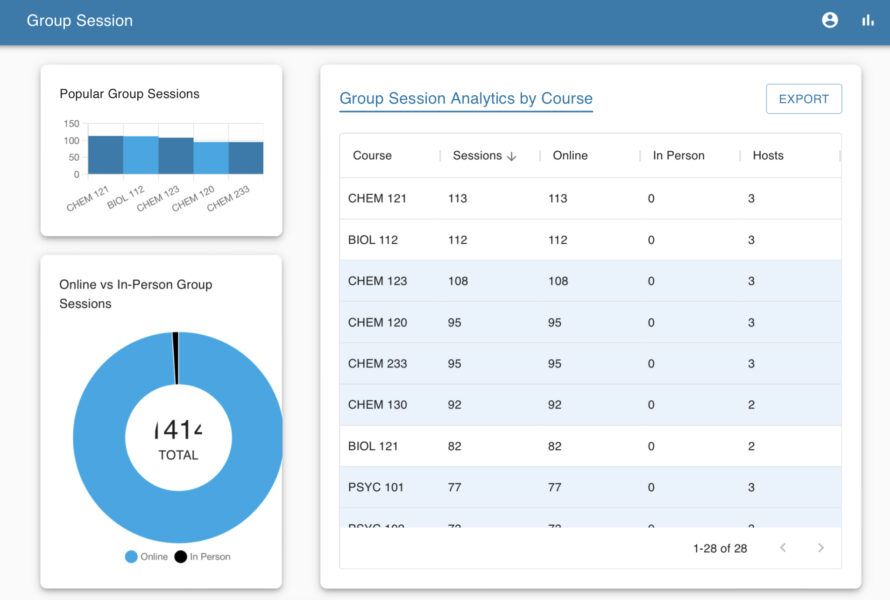
Task: Click Sessions value 112 for BIOL 112
Action: click(x=457, y=240)
